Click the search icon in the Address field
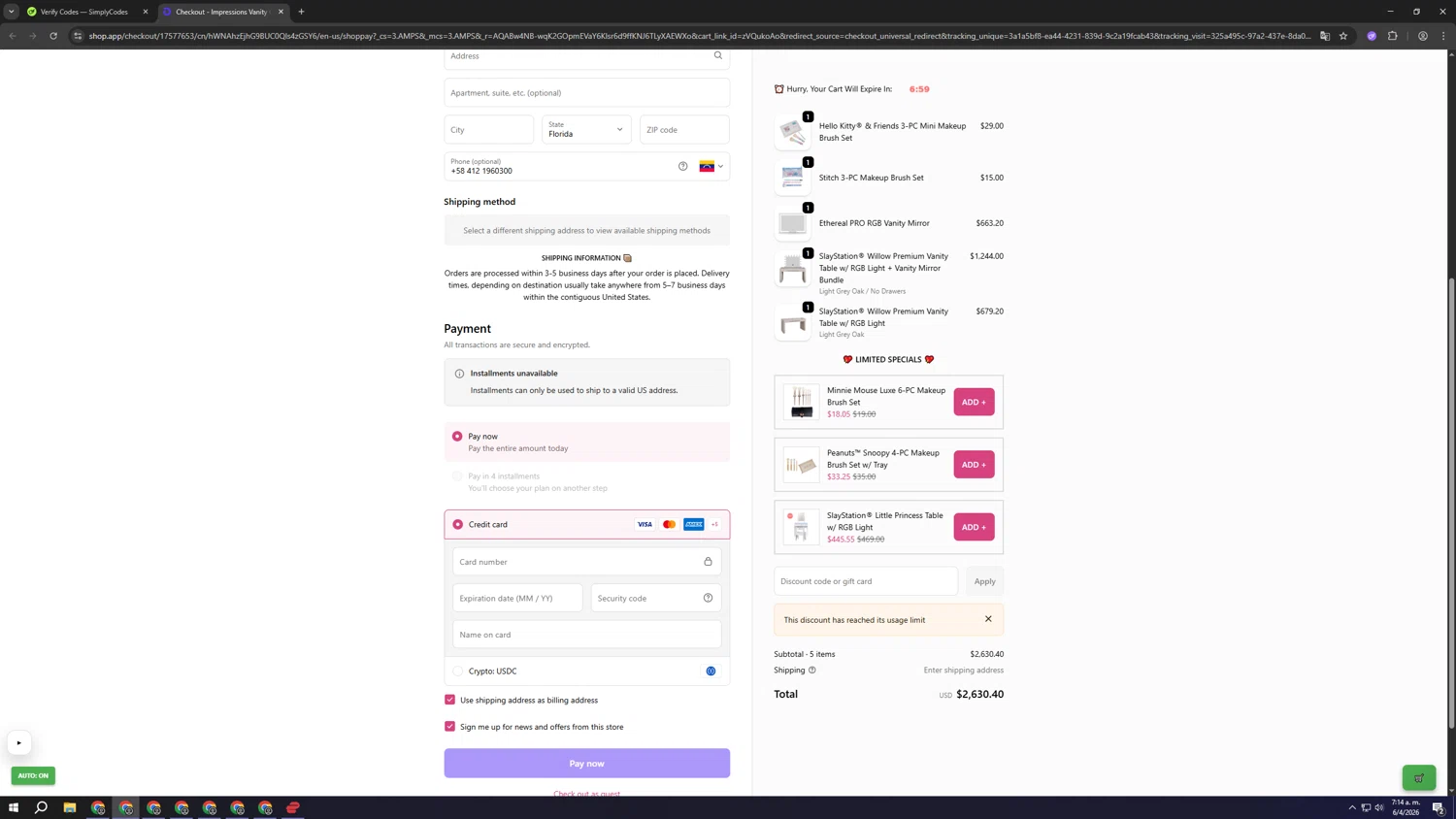The height and width of the screenshot is (819, 1456). [x=718, y=55]
